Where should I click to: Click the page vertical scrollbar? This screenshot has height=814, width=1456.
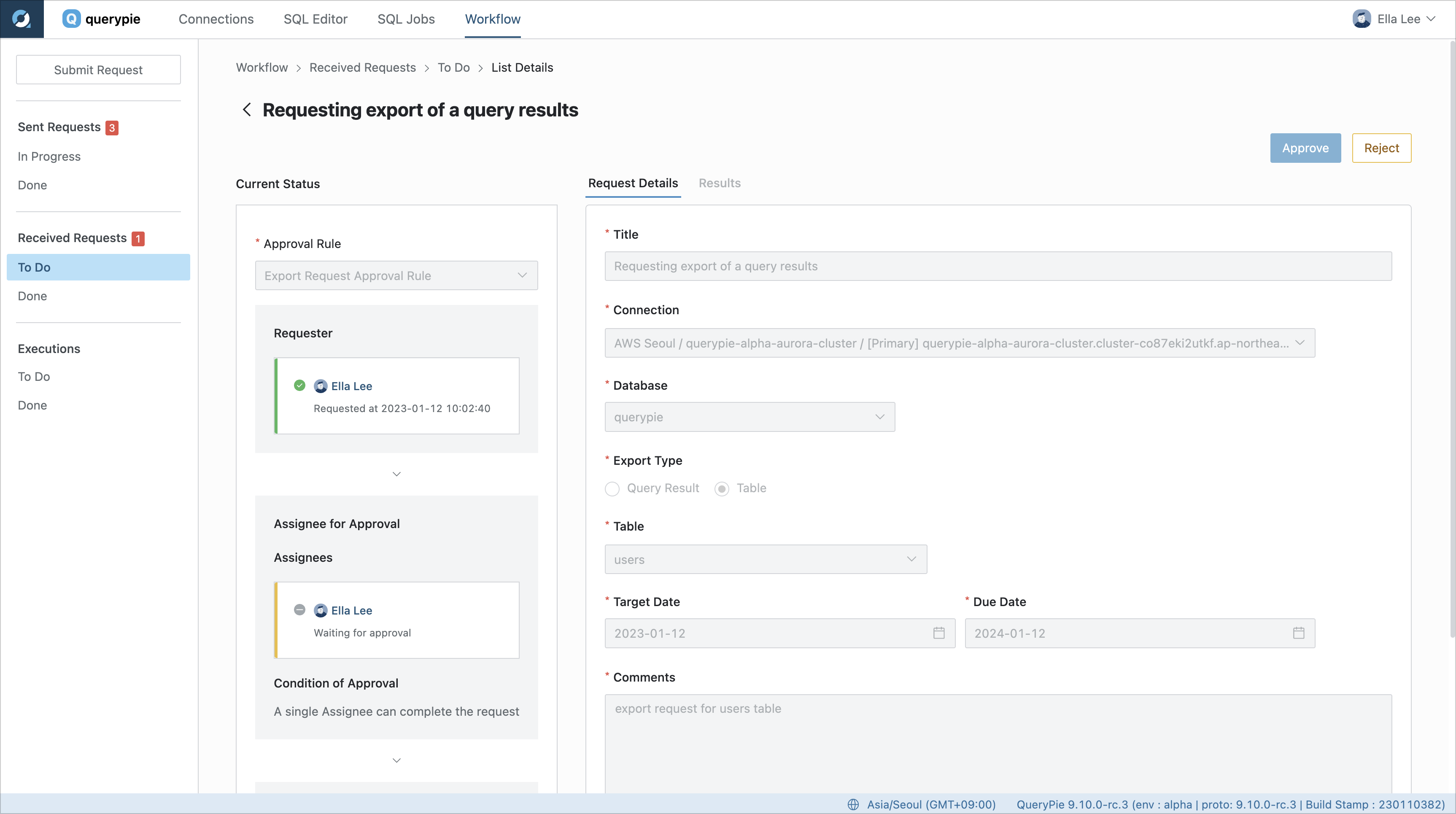1452,339
